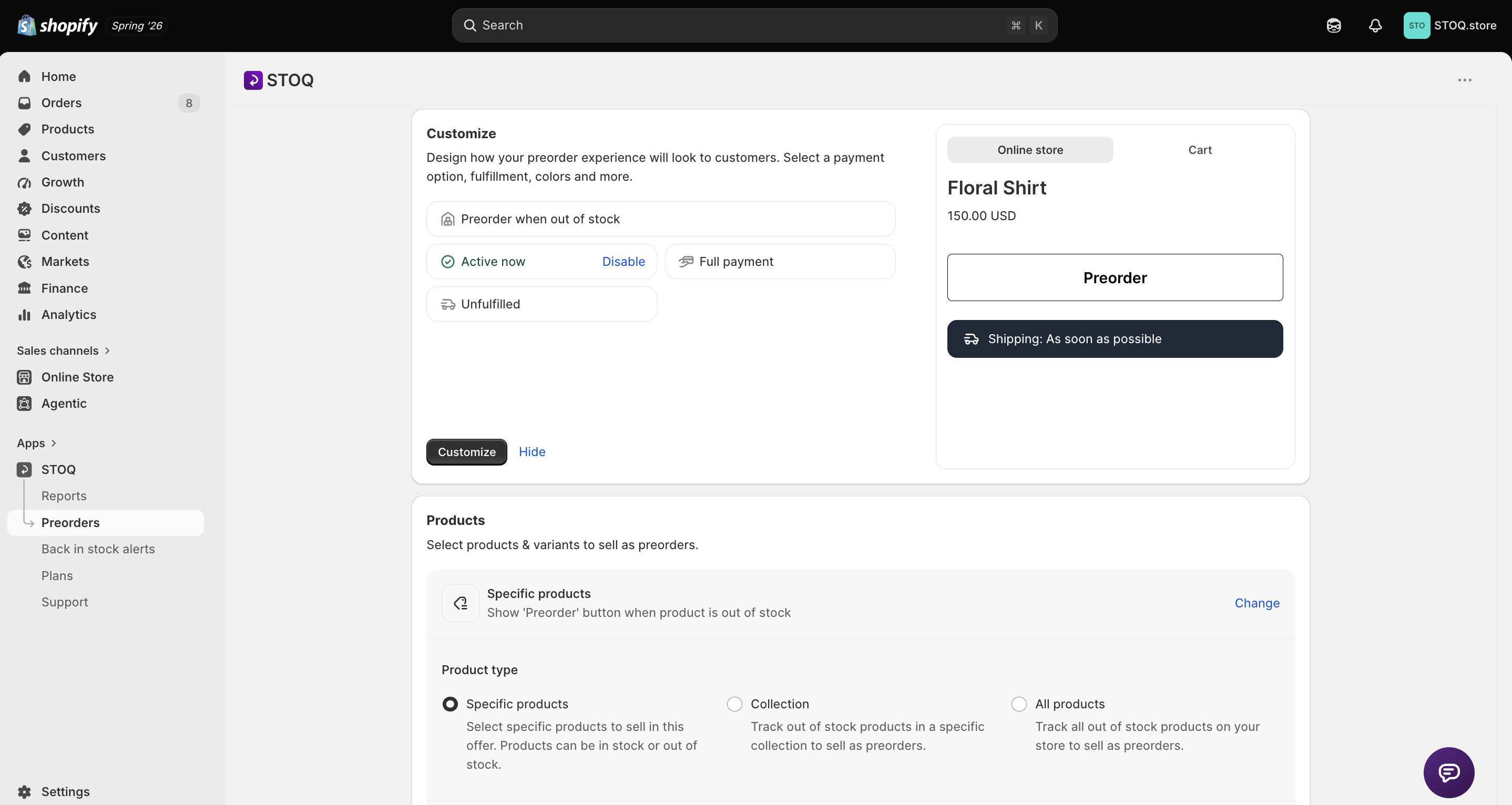
Task: Switch to Cart preview tab
Action: [1200, 150]
